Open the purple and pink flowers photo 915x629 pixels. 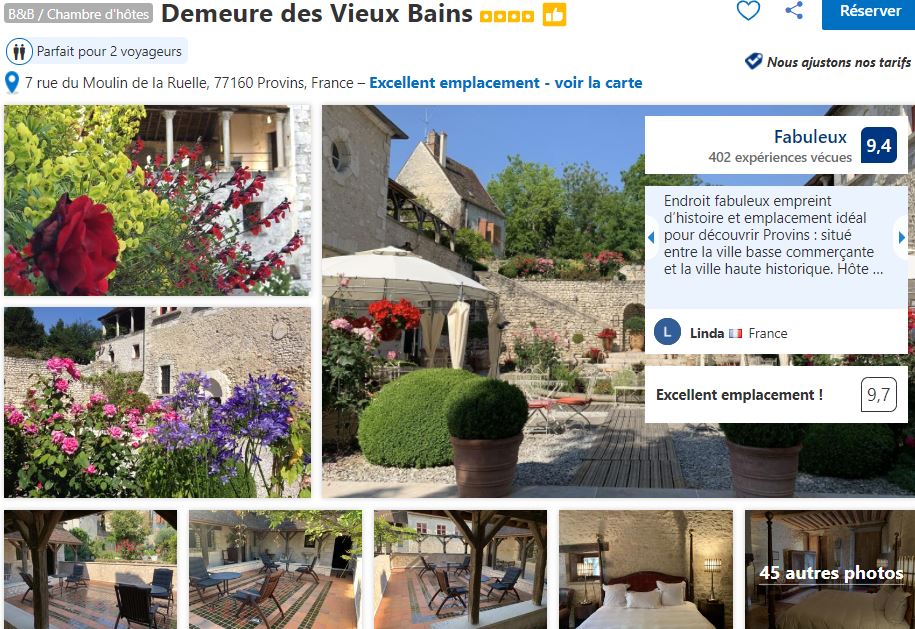tap(158, 402)
